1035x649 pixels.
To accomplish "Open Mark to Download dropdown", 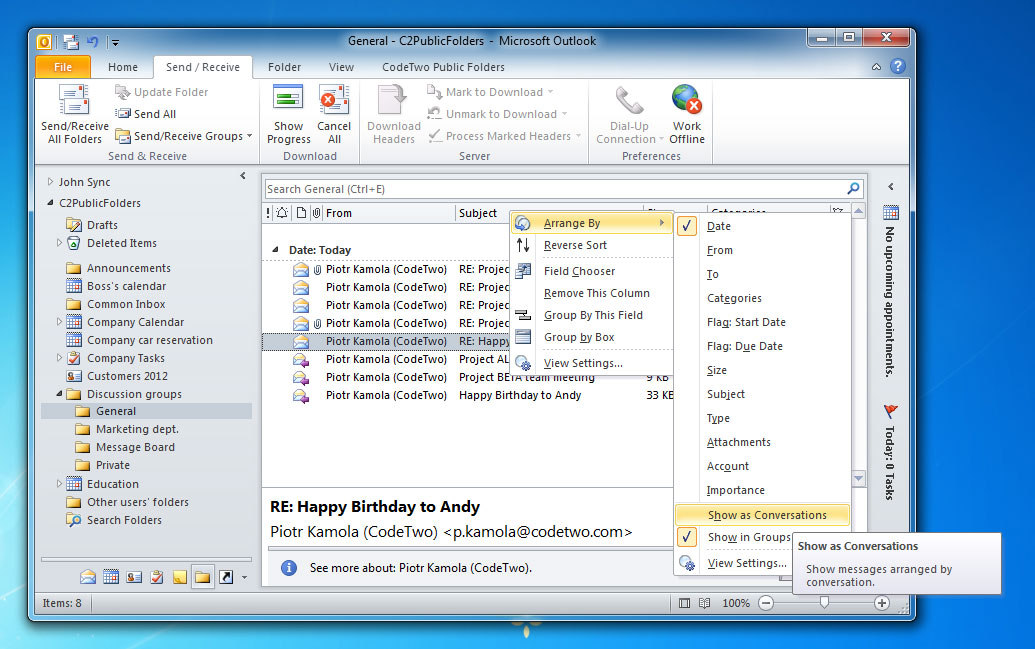I will tap(551, 92).
